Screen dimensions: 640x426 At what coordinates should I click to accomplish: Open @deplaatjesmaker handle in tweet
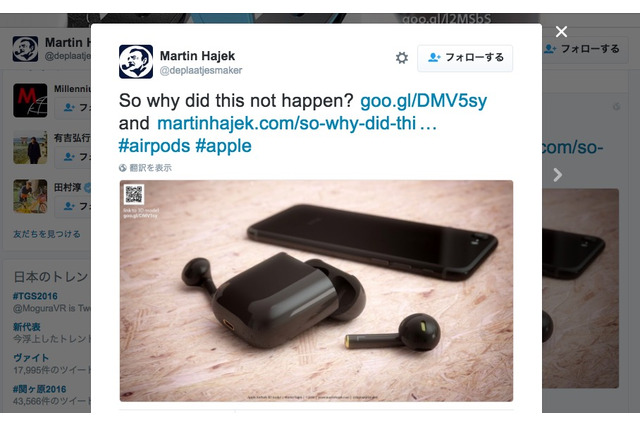point(201,71)
